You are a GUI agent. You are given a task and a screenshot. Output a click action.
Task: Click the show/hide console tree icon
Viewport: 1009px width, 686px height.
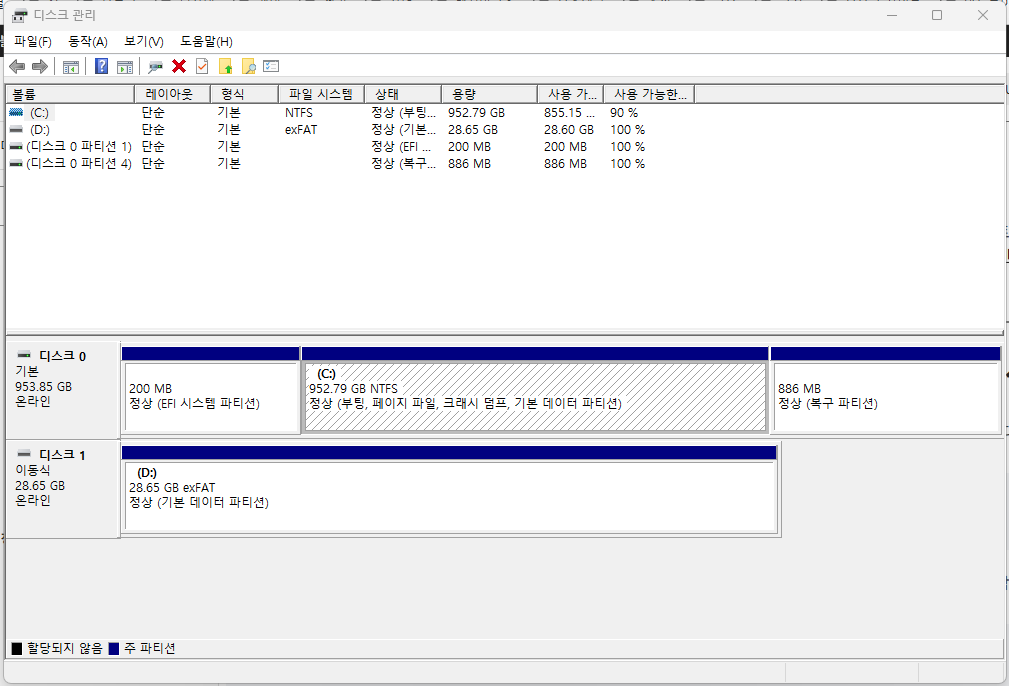pos(71,66)
